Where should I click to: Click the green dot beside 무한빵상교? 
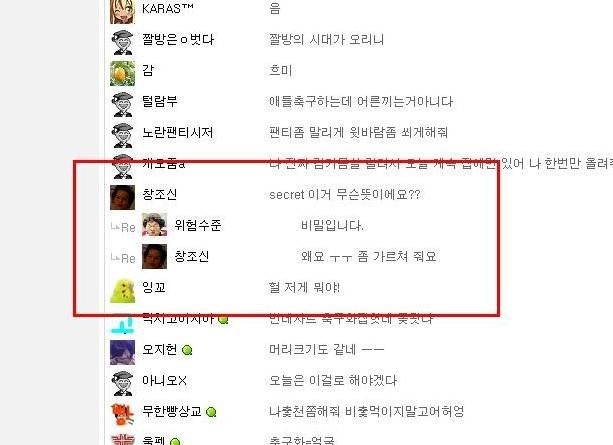pos(211,412)
